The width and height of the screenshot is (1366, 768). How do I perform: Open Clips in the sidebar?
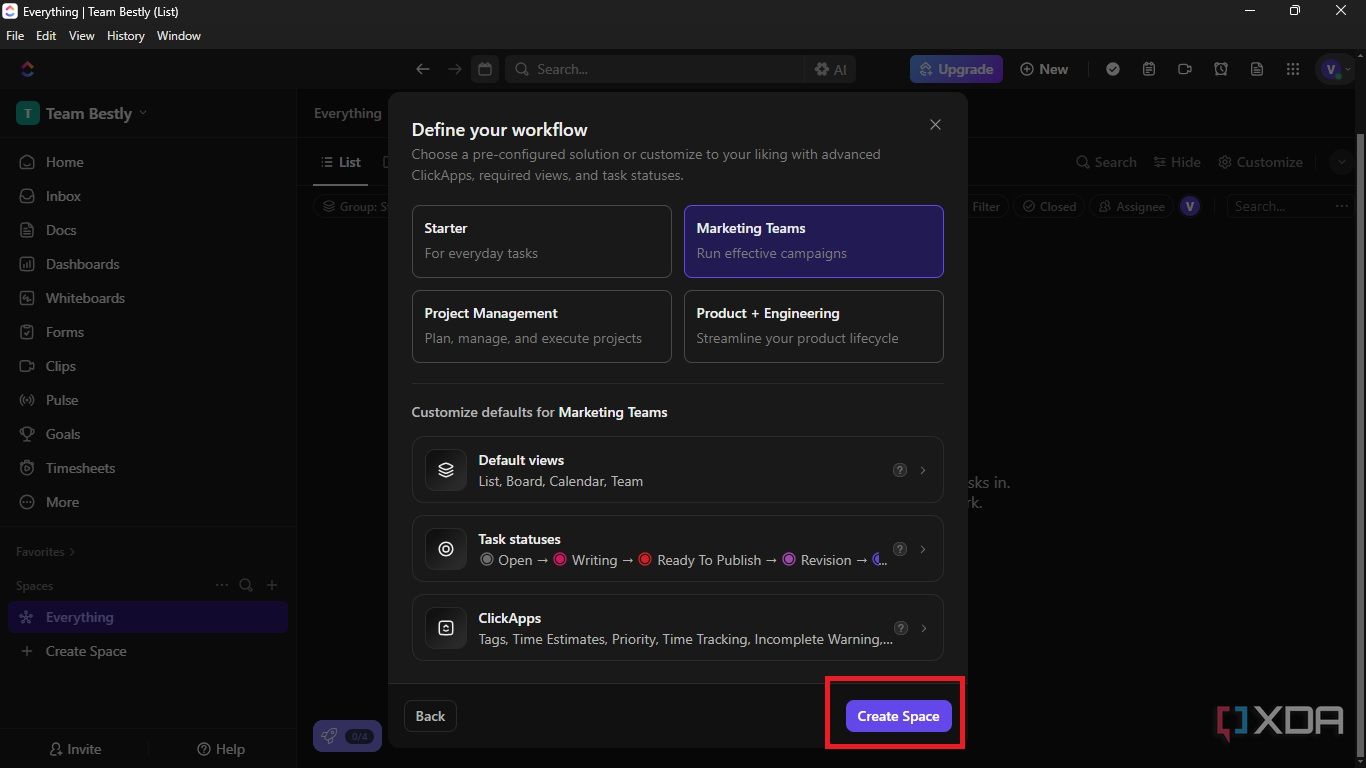click(150, 366)
